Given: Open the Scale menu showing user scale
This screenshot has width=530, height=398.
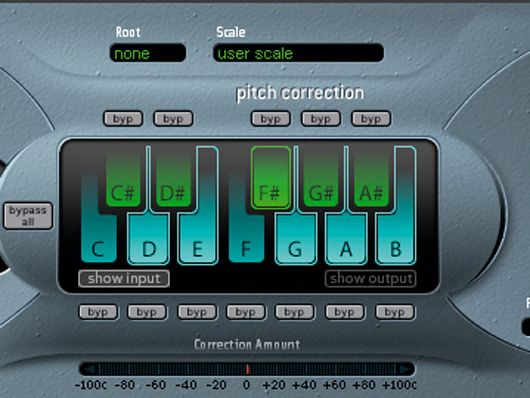Looking at the screenshot, I should (x=298, y=53).
